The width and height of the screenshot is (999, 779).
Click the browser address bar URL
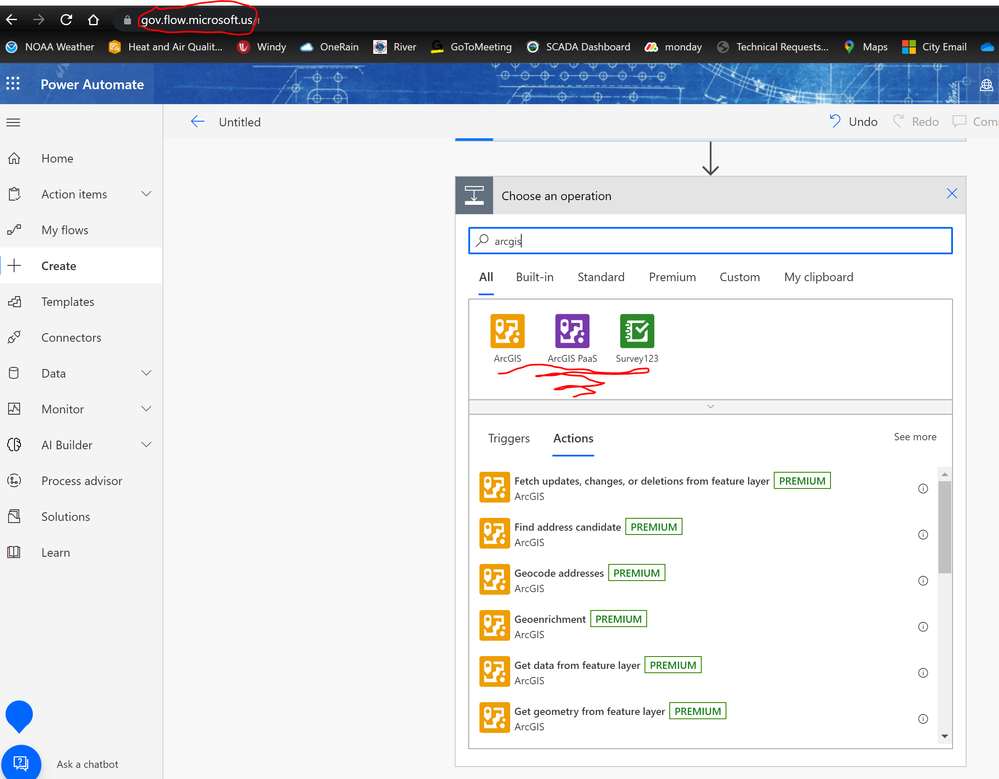197,20
